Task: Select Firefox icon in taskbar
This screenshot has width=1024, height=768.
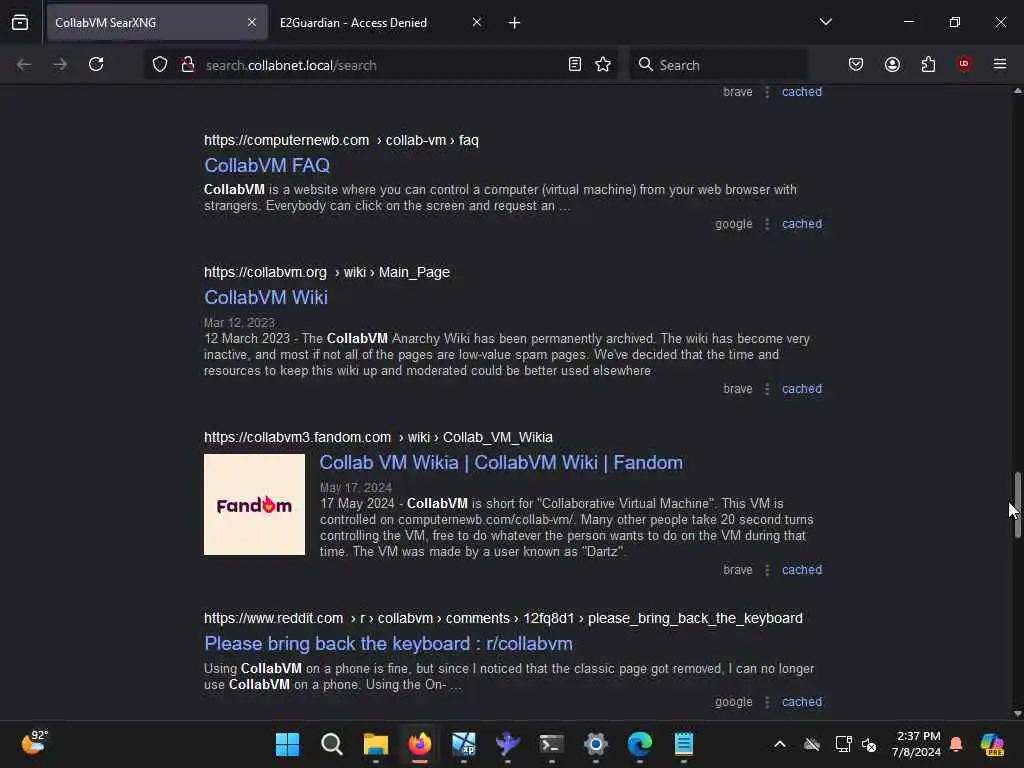Action: point(420,744)
